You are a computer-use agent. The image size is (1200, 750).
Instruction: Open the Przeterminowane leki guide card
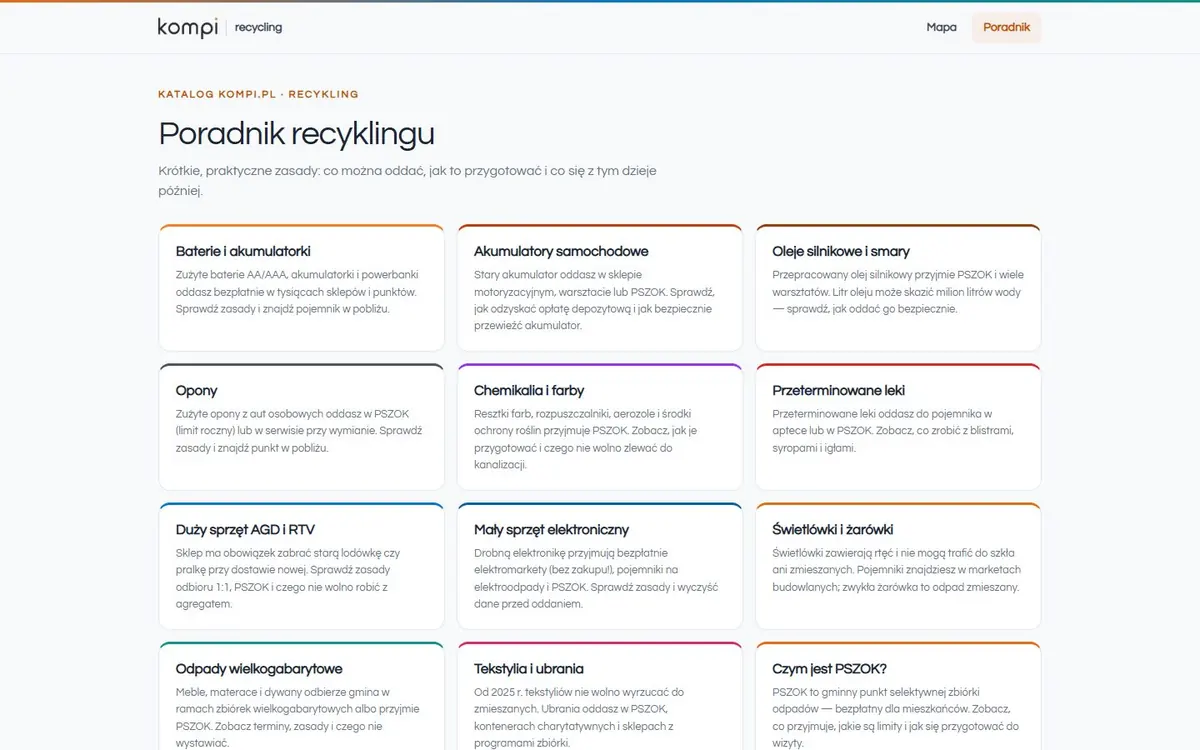(898, 427)
